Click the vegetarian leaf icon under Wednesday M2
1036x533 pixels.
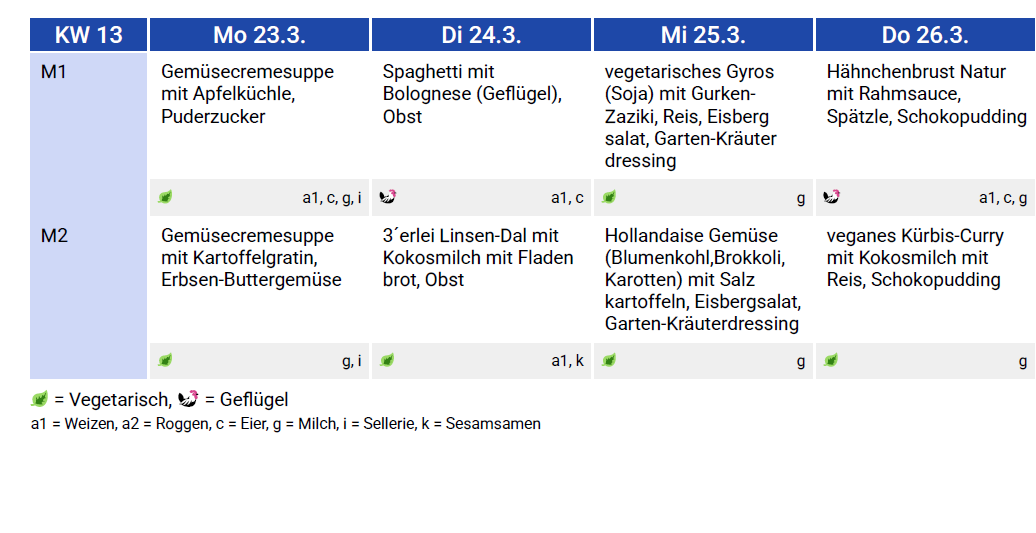pyautogui.click(x=609, y=360)
